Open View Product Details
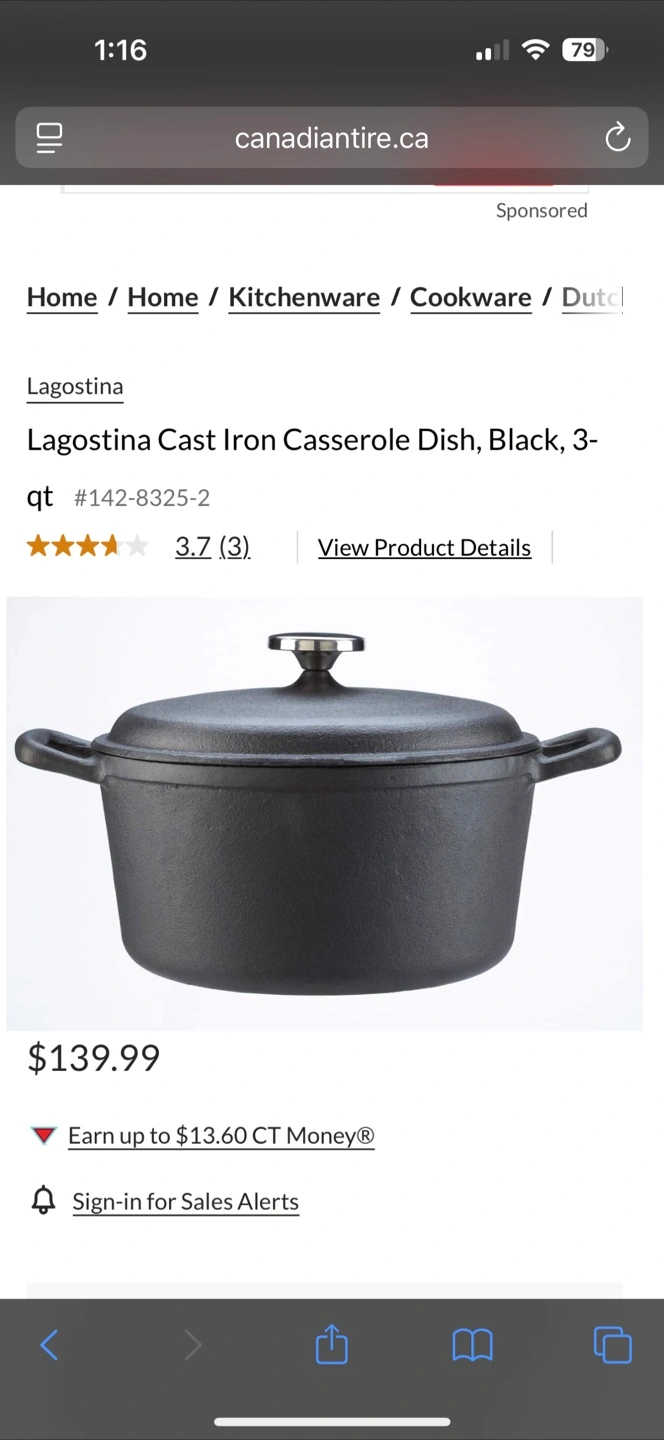The width and height of the screenshot is (664, 1440). coord(424,547)
